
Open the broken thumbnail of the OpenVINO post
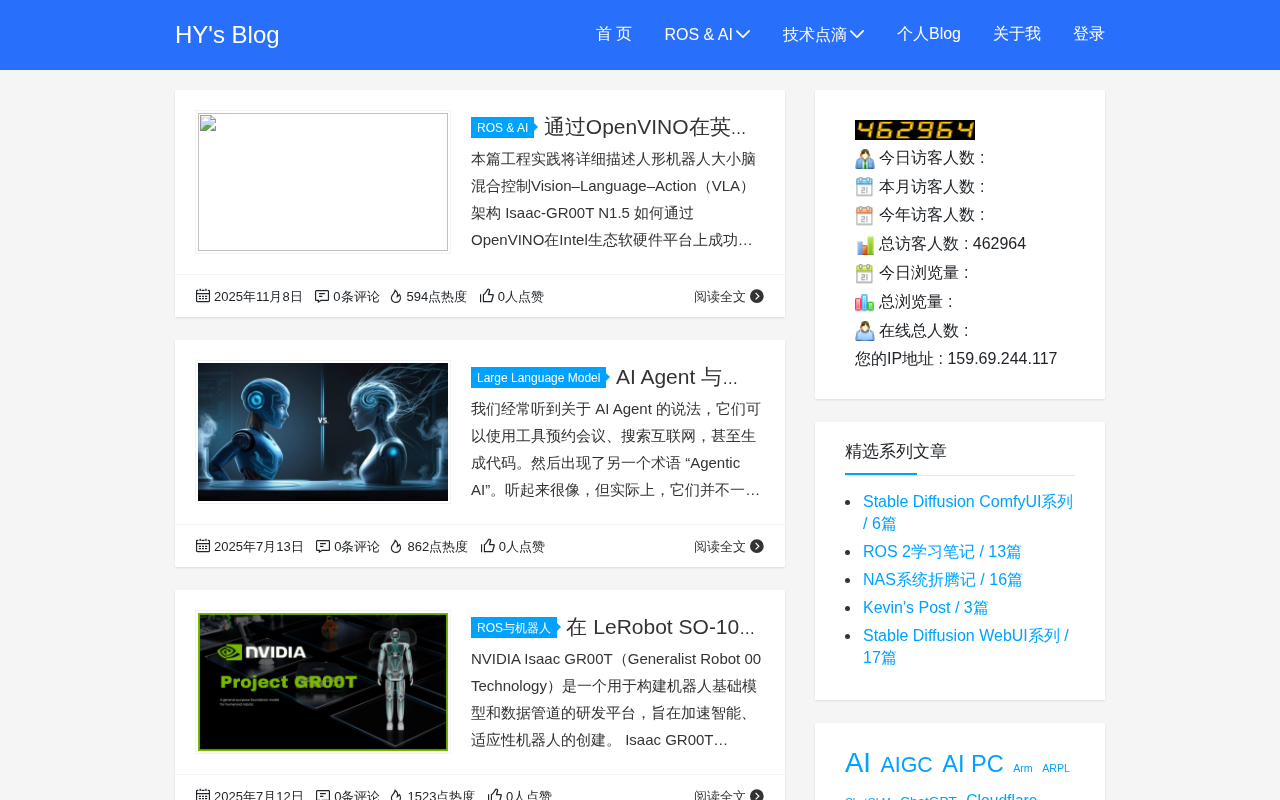323,182
